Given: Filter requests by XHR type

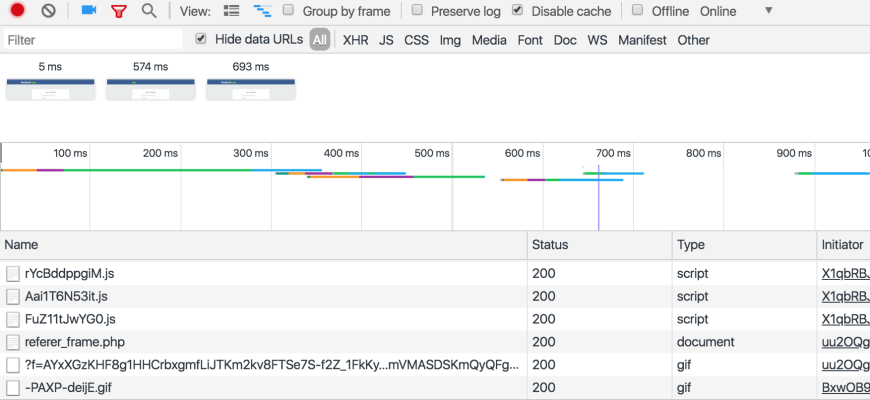Looking at the screenshot, I should (355, 40).
